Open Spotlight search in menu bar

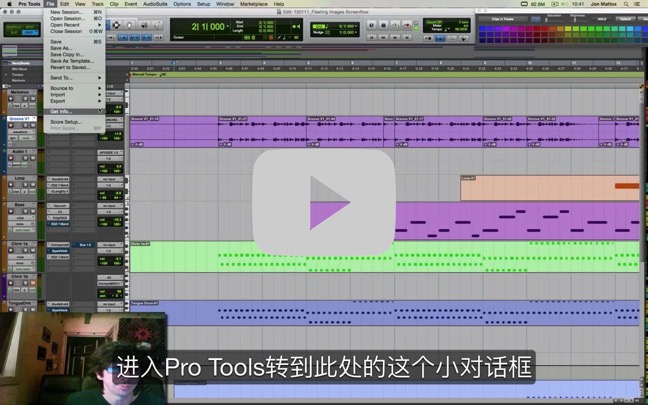click(x=626, y=4)
